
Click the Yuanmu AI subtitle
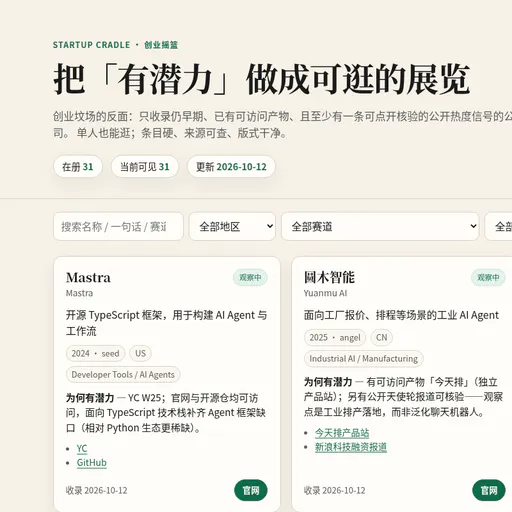coord(325,293)
